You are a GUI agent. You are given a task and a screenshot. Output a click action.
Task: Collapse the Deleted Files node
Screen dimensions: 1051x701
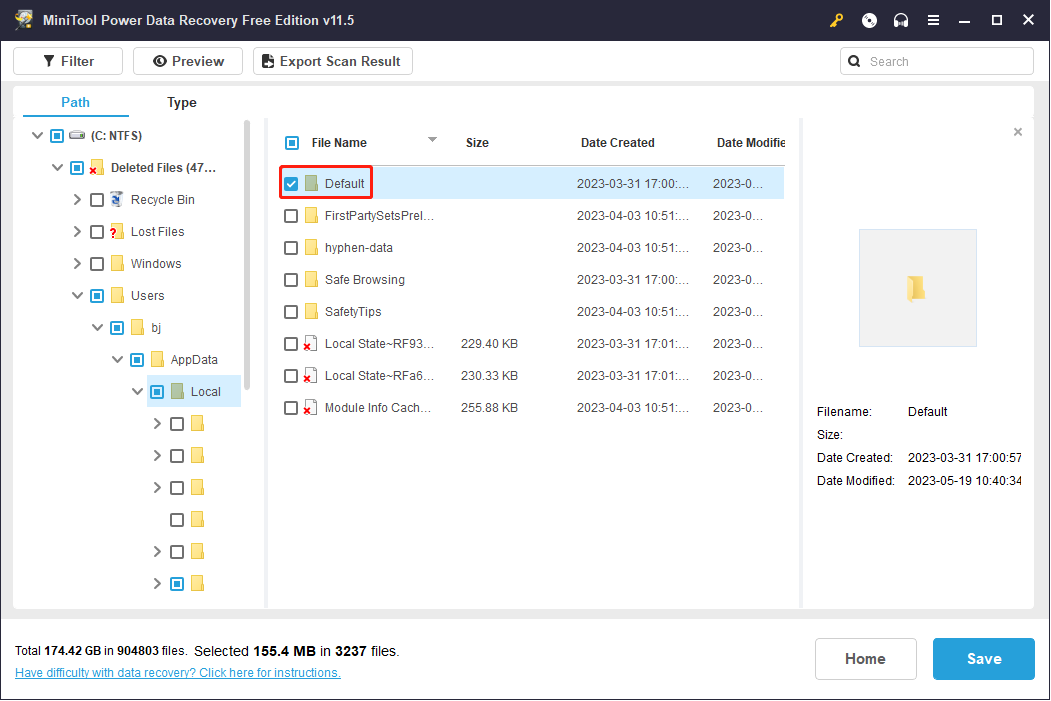click(58, 168)
